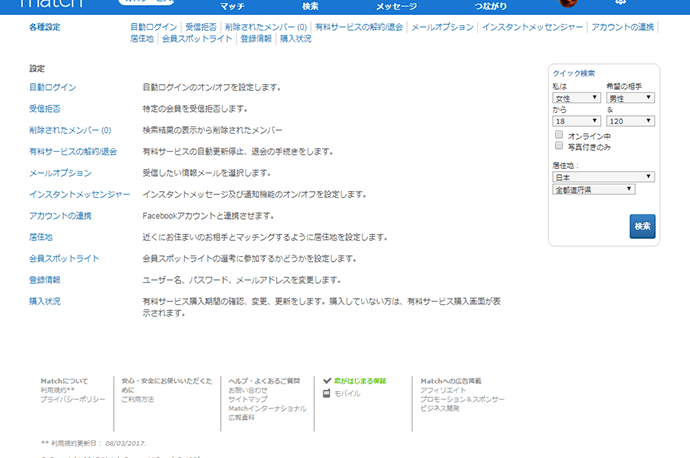This screenshot has height=458, width=690.
Task: Open 会員スポットライト in the settings list
Action: pos(64,258)
